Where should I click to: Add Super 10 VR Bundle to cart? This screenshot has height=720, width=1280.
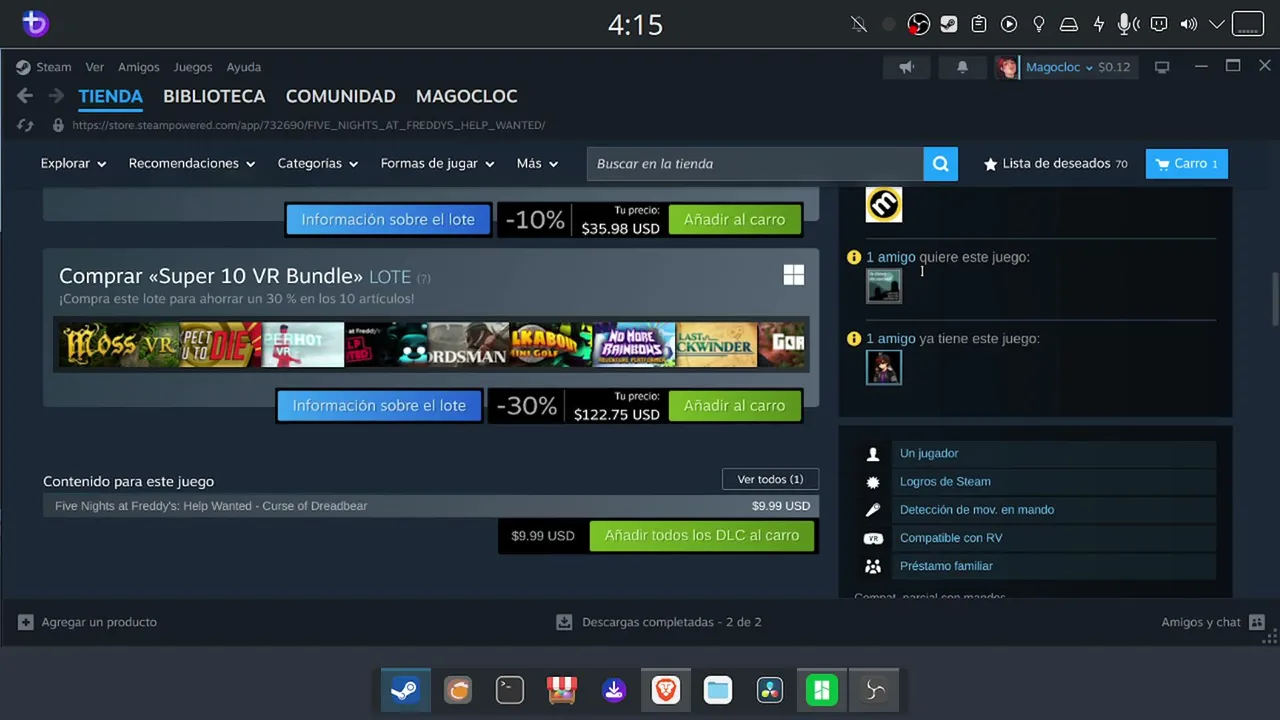[735, 406]
